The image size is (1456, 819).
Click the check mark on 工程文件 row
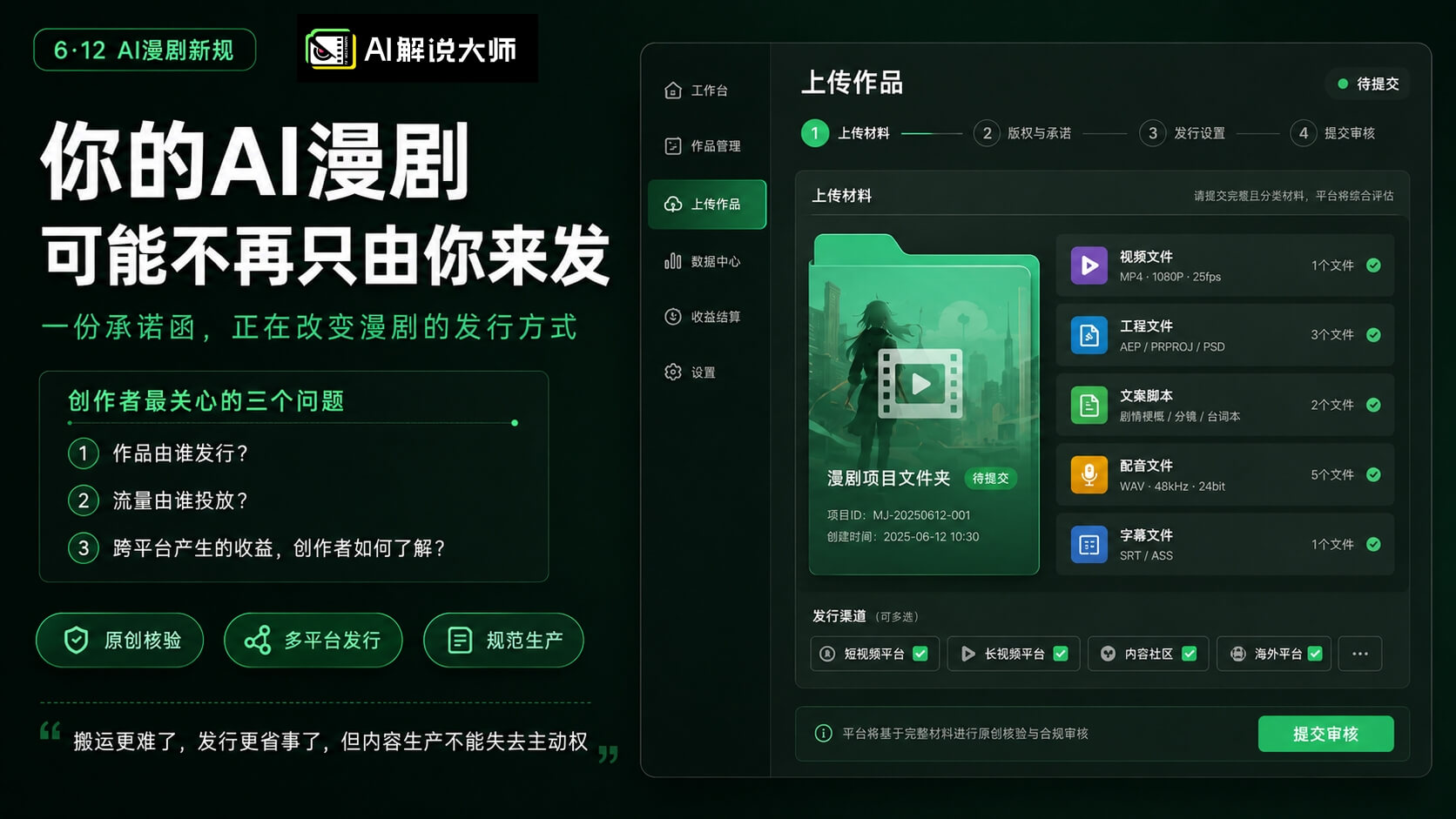1373,335
